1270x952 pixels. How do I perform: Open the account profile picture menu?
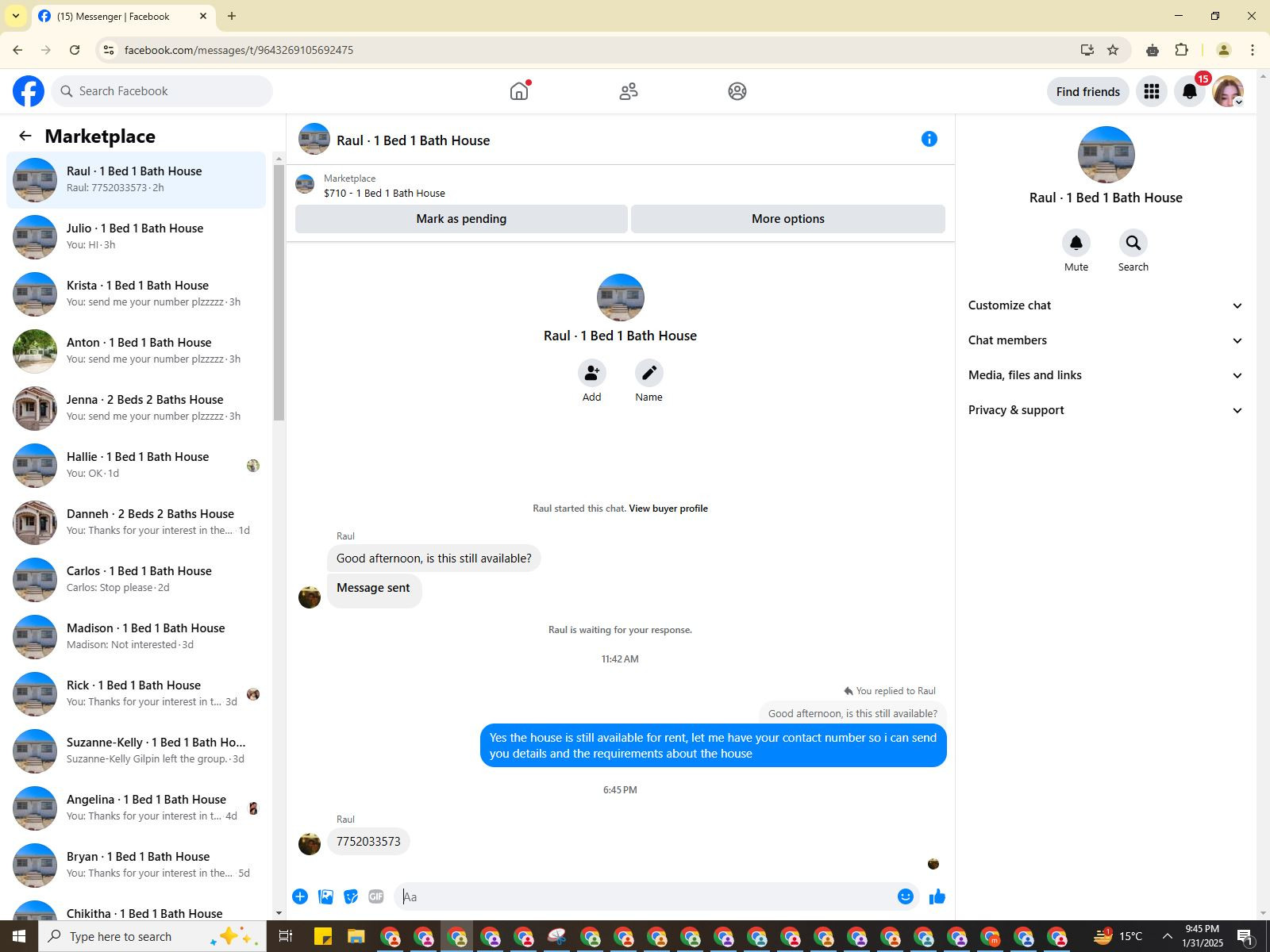pyautogui.click(x=1228, y=91)
